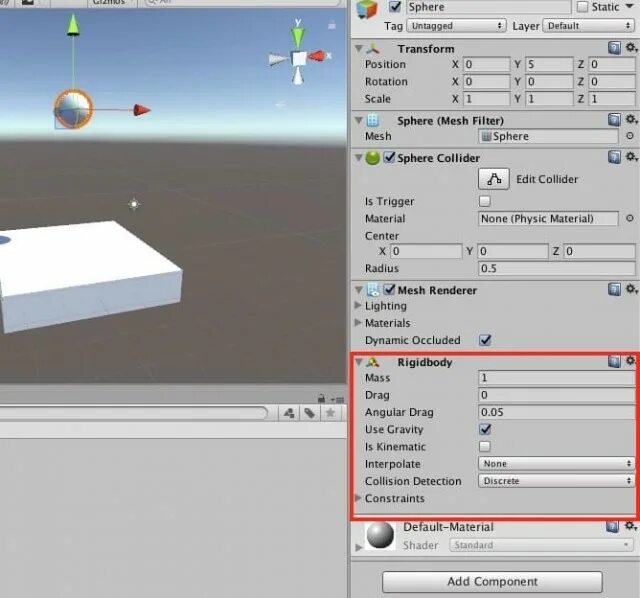
Task: Collapse the Rigidbody component
Action: pyautogui.click(x=359, y=362)
